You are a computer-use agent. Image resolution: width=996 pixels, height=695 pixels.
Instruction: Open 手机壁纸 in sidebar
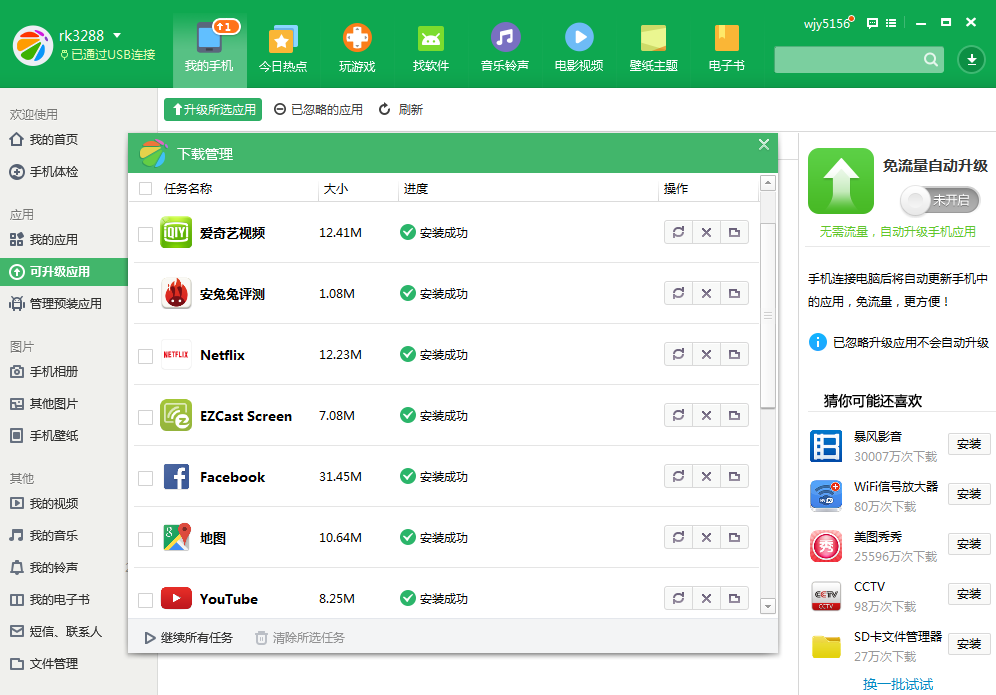[x=44, y=436]
